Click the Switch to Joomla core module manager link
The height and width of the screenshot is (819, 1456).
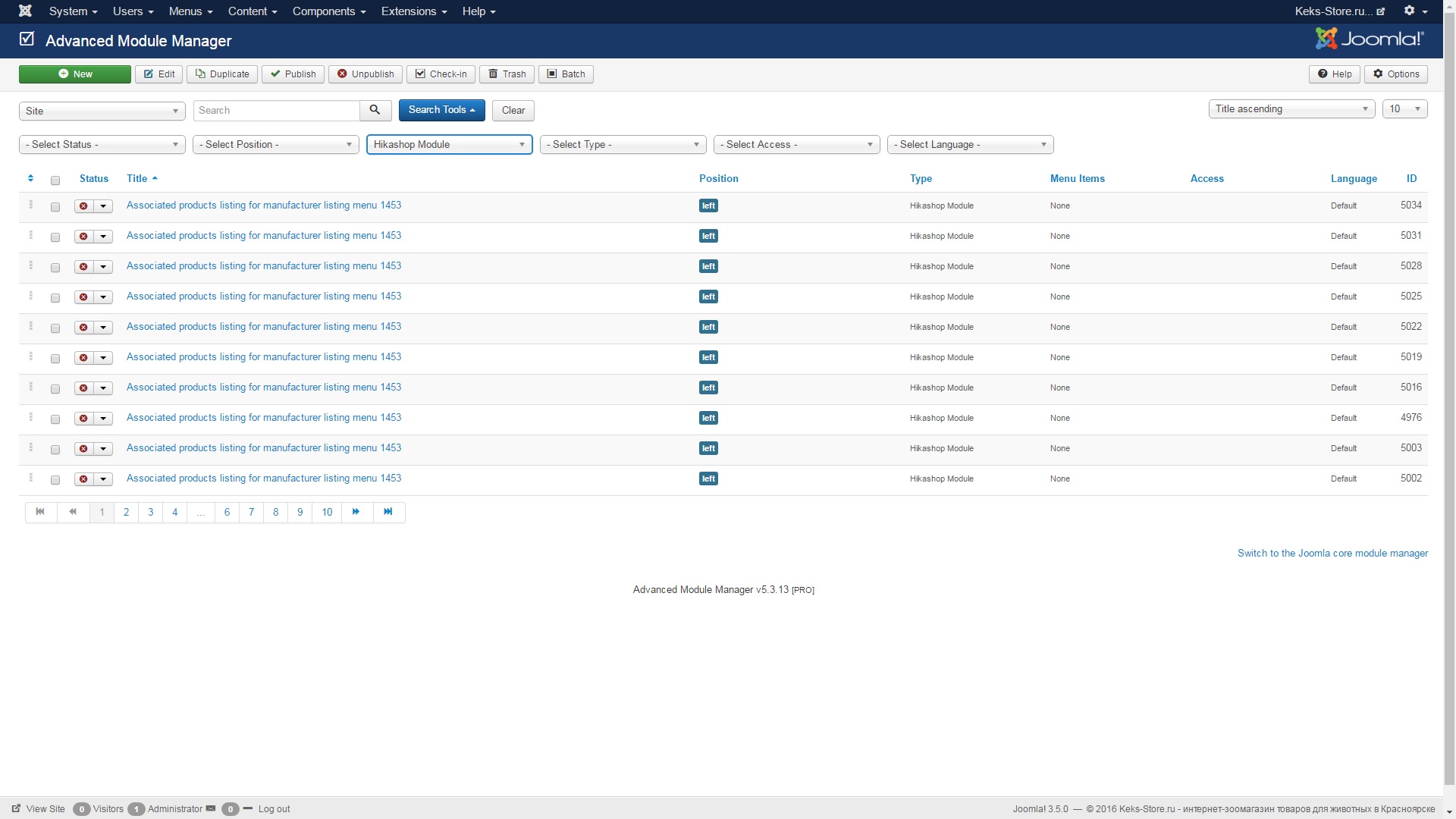point(1332,554)
